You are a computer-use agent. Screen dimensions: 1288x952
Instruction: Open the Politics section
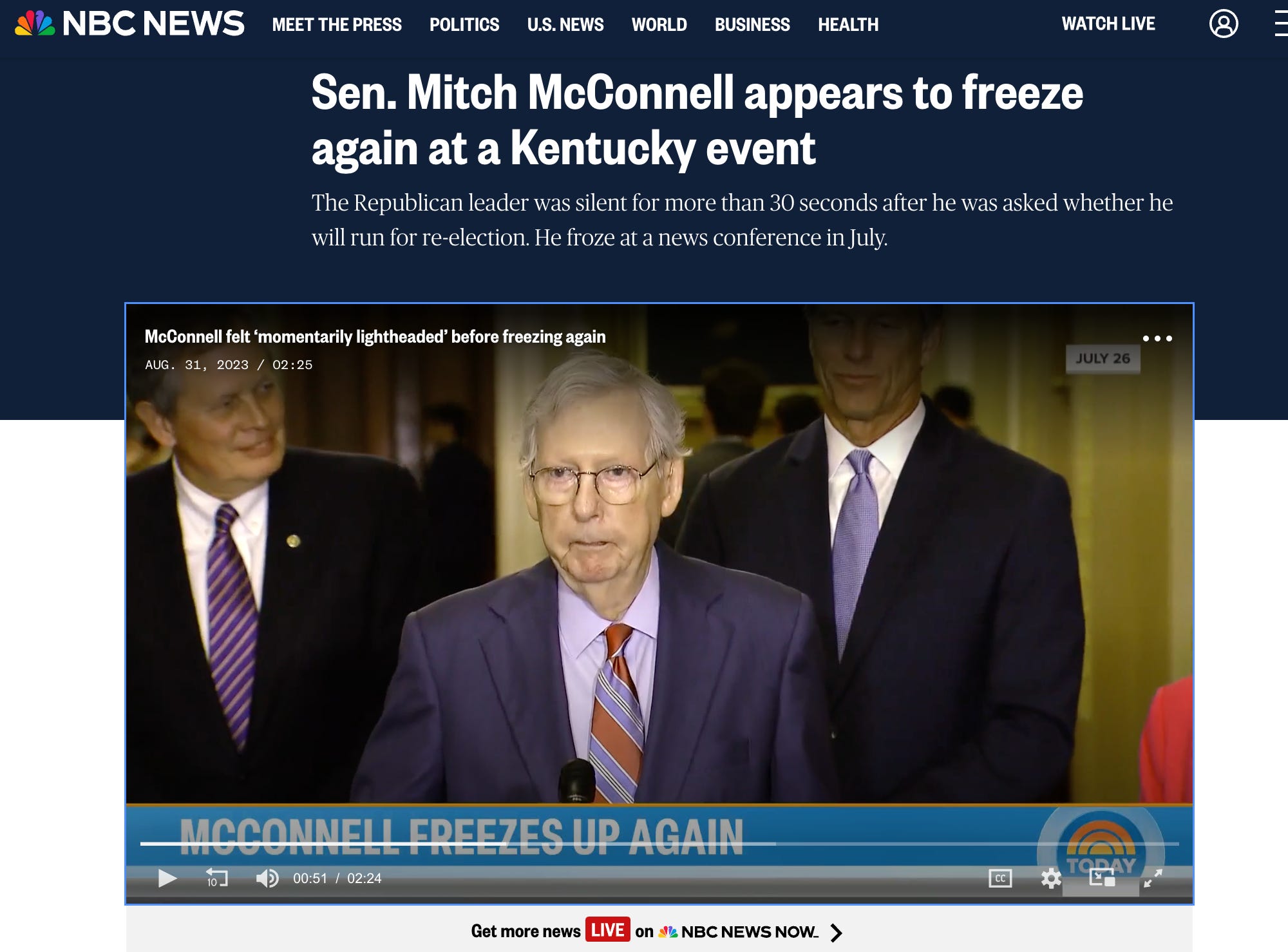click(464, 24)
